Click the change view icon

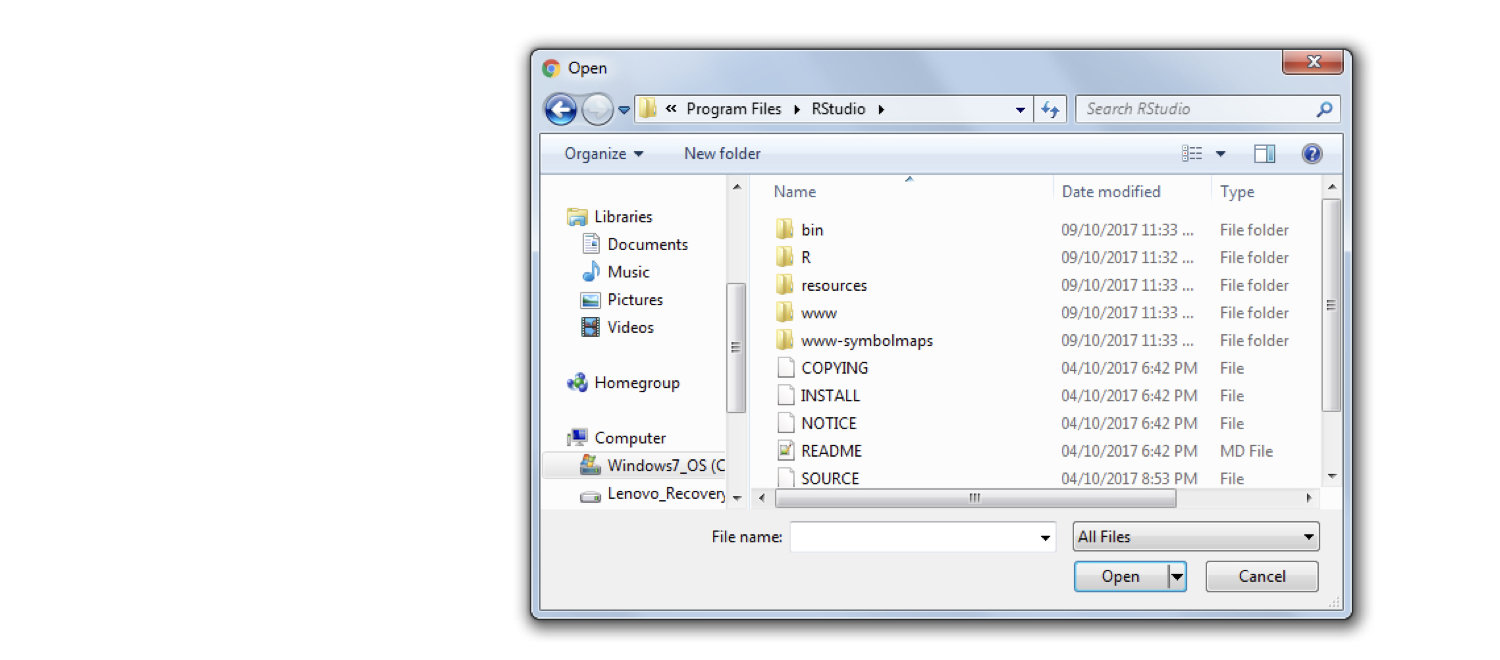point(1192,153)
